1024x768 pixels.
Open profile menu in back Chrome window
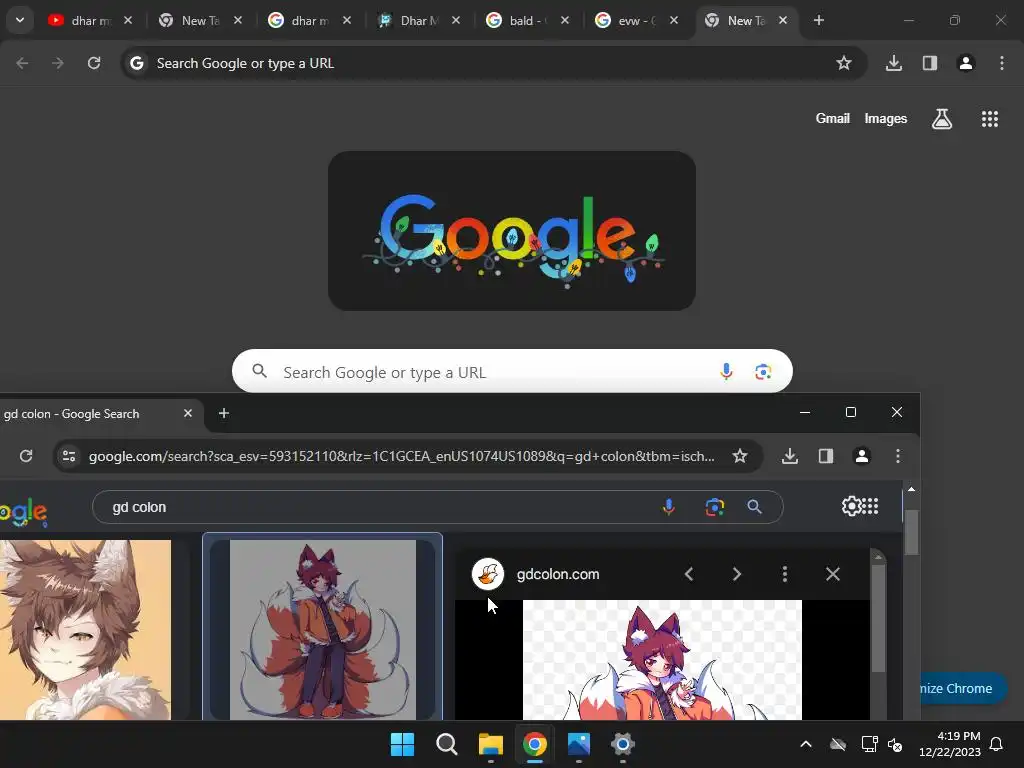point(966,63)
